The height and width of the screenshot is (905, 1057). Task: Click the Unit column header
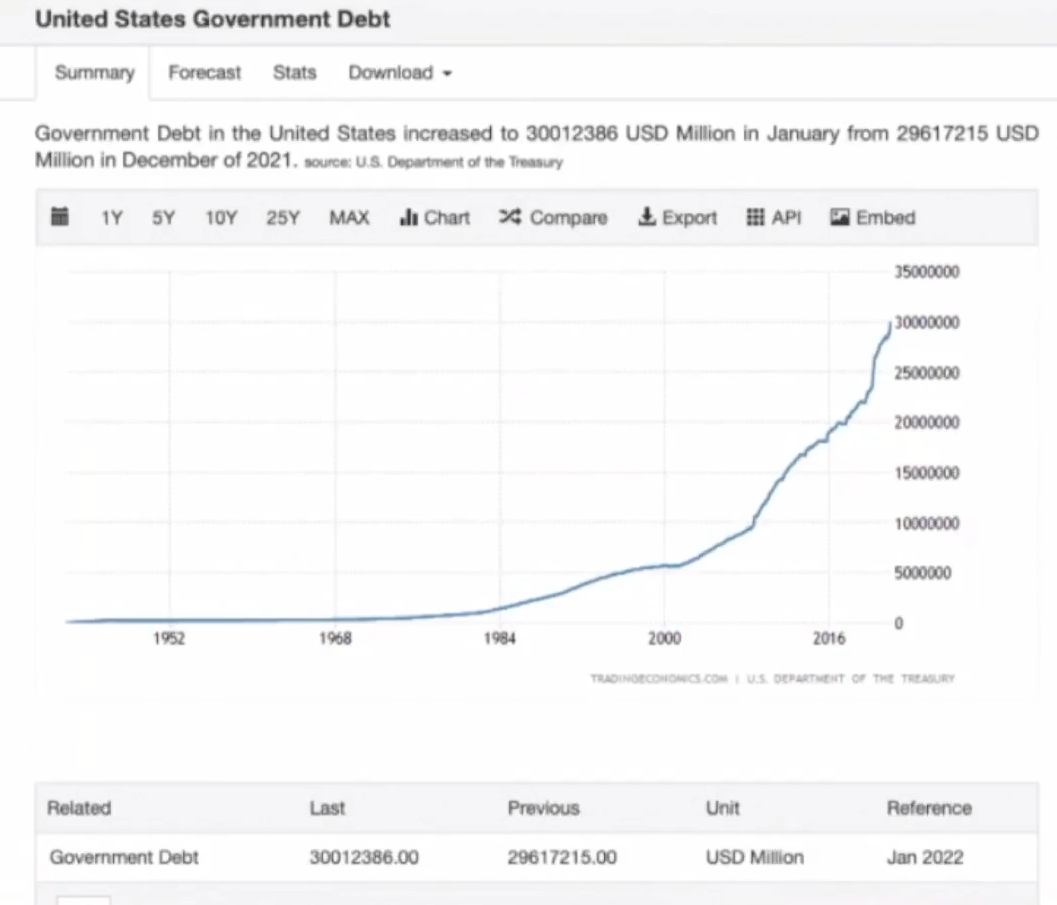[723, 808]
